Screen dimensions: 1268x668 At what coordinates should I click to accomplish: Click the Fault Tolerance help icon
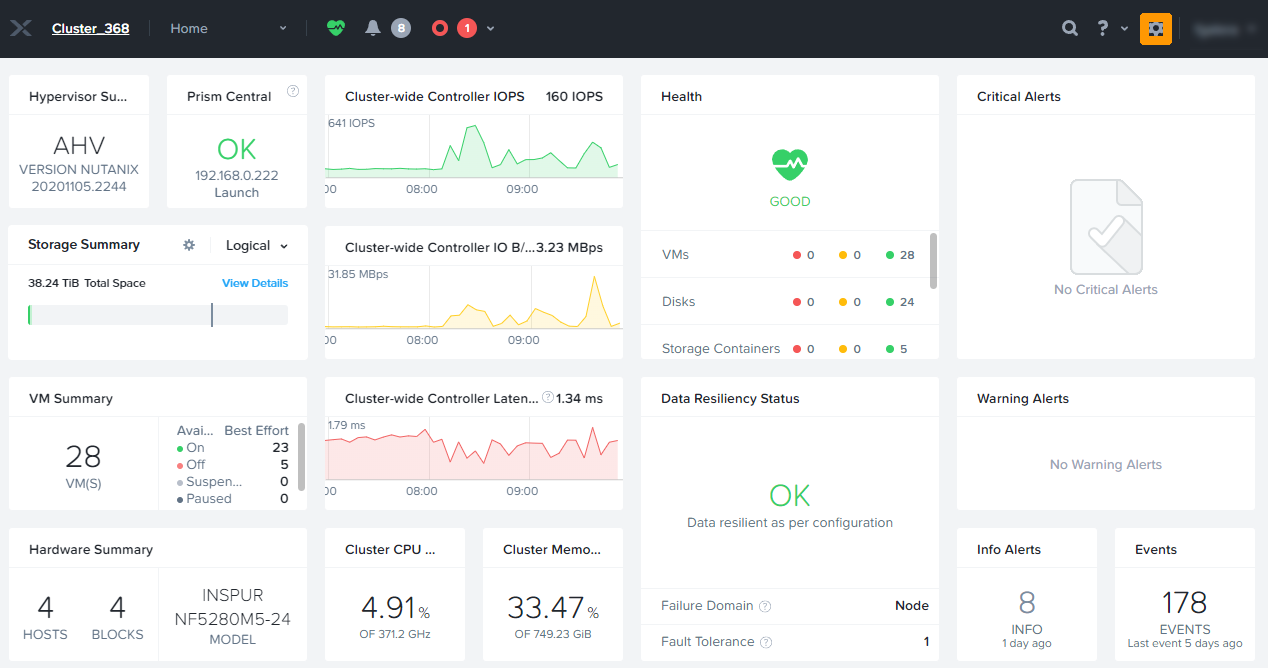(x=766, y=642)
